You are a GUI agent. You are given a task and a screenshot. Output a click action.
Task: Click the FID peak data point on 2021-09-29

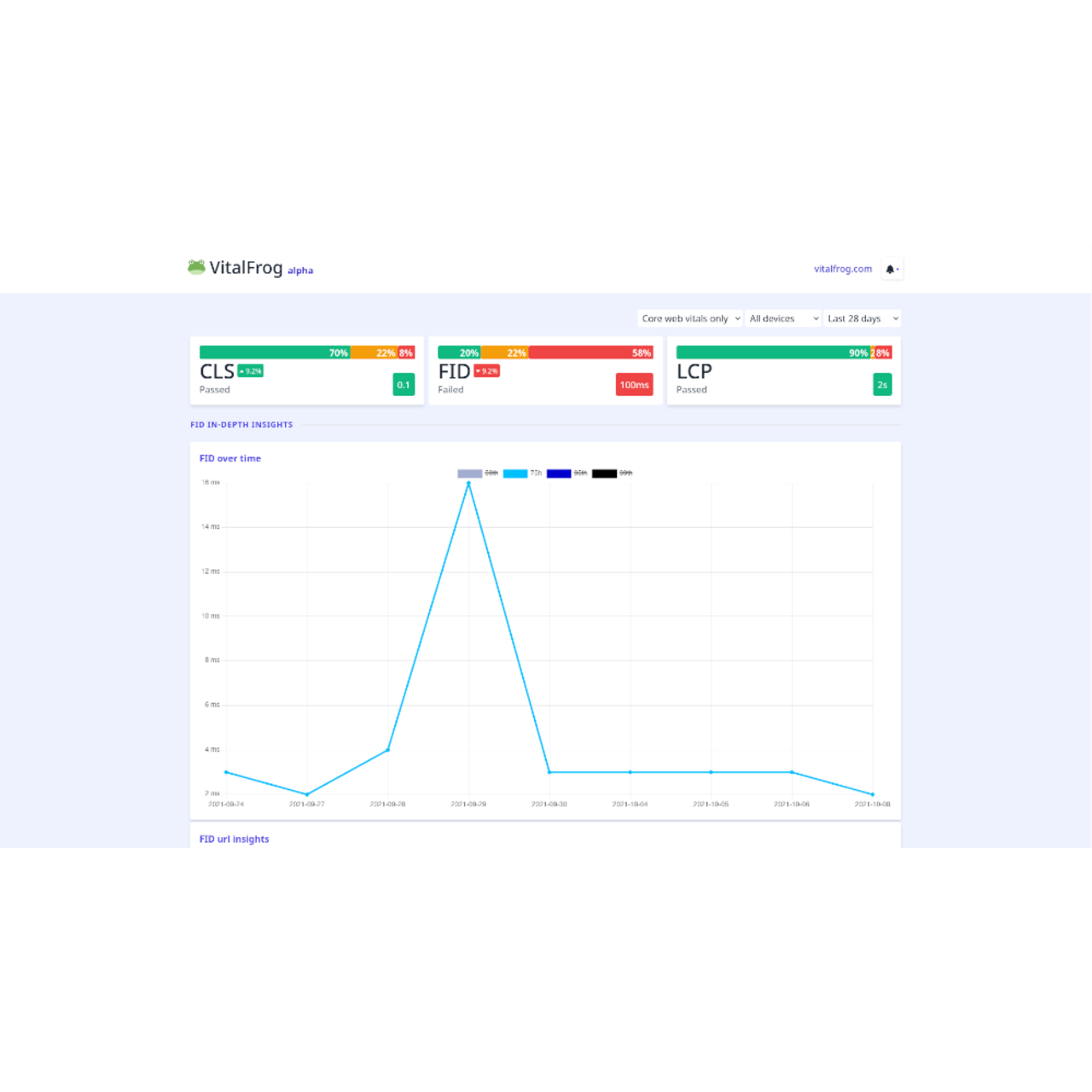[468, 484]
